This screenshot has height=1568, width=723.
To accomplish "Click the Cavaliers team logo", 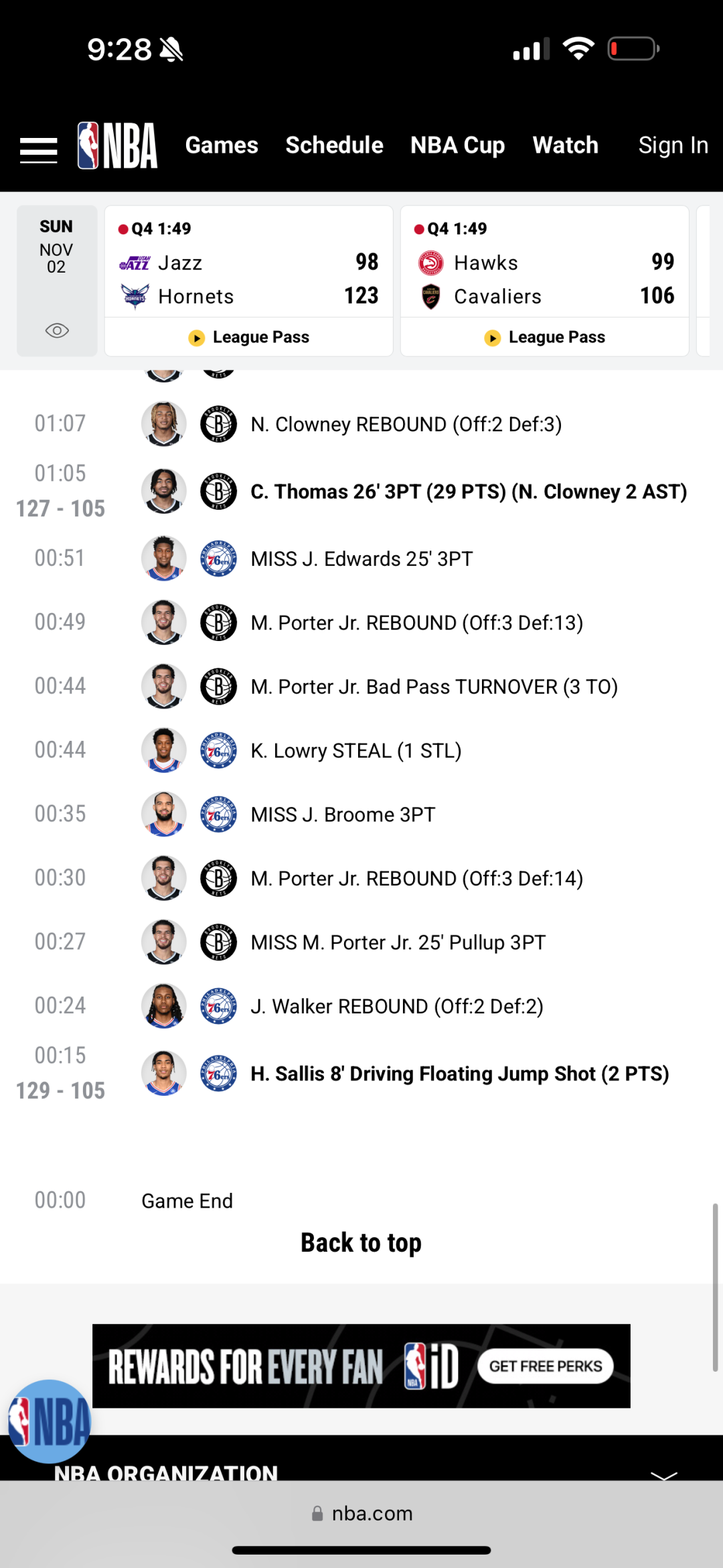I will 430,296.
